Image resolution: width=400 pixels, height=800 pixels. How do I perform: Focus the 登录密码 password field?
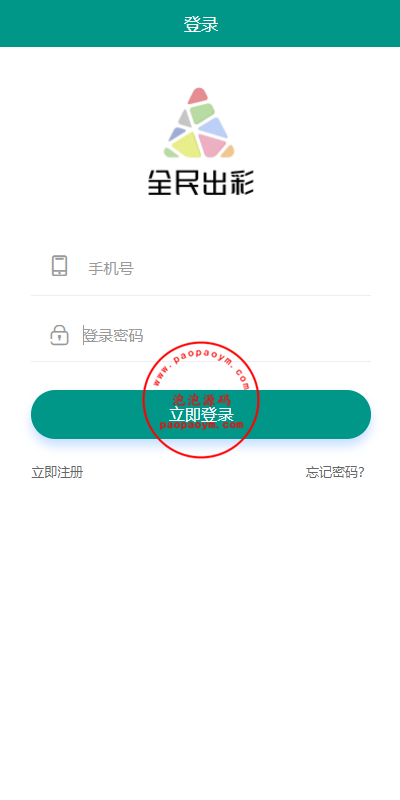coord(201,336)
